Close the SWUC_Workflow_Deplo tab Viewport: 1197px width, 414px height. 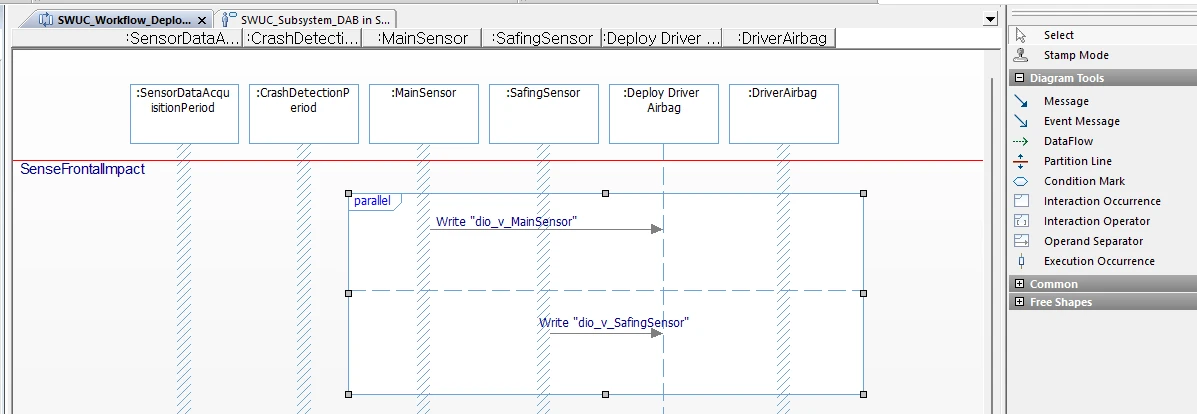click(202, 21)
